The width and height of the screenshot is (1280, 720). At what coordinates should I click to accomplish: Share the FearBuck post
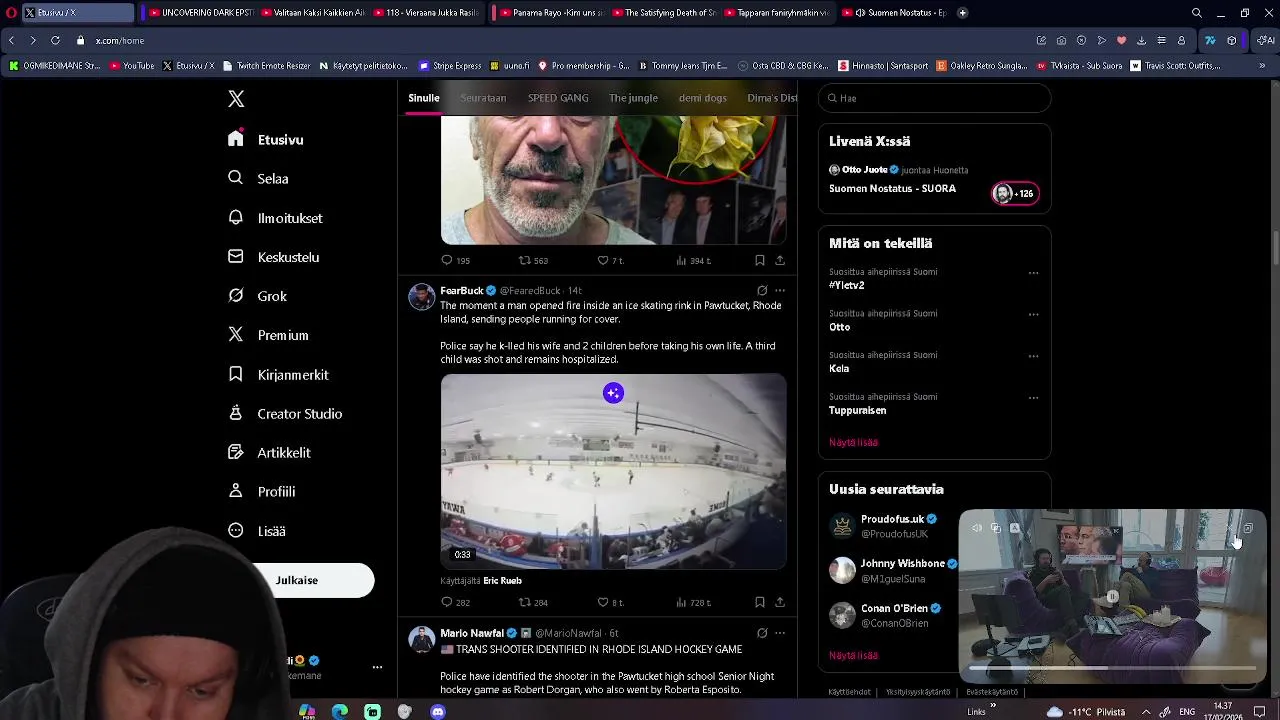(x=780, y=602)
